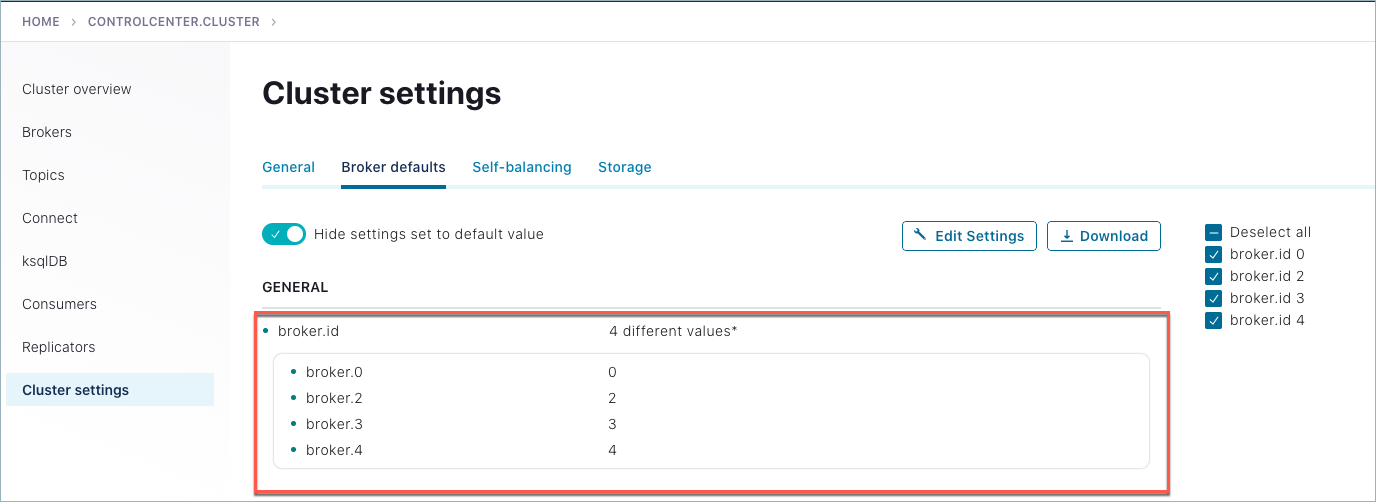Click the wrench icon in Edit Settings
1376x502 pixels.
[x=921, y=236]
